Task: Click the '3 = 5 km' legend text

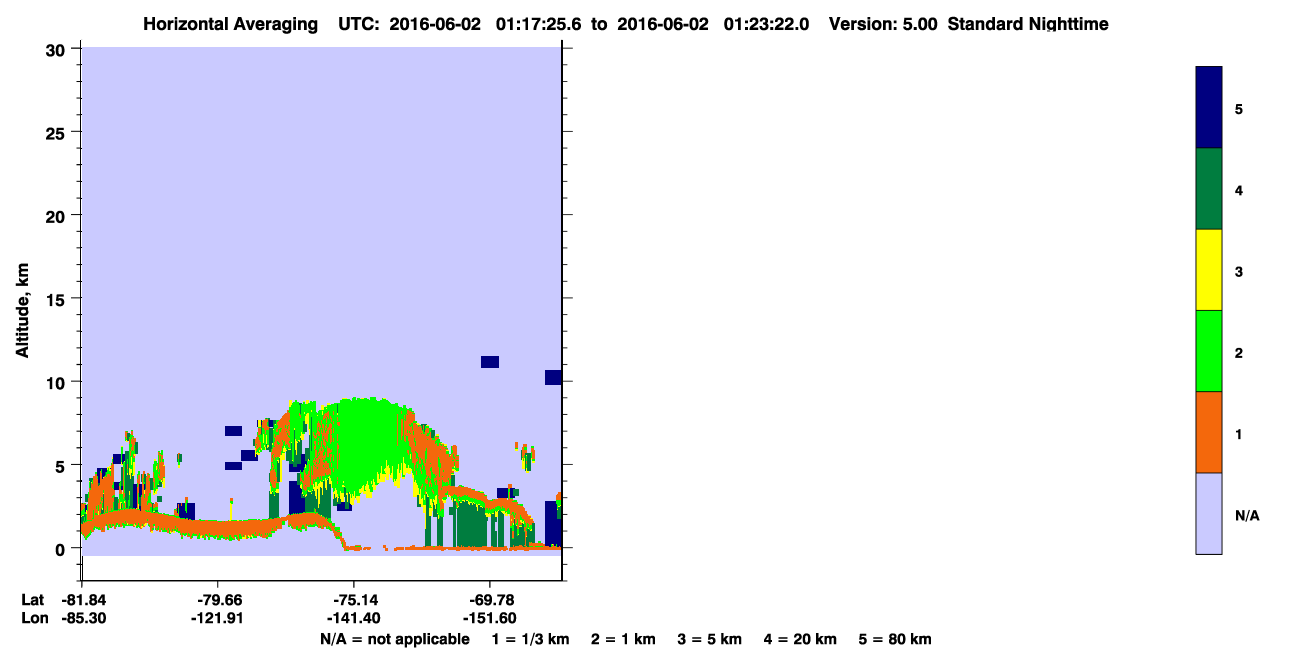Action: (710, 639)
